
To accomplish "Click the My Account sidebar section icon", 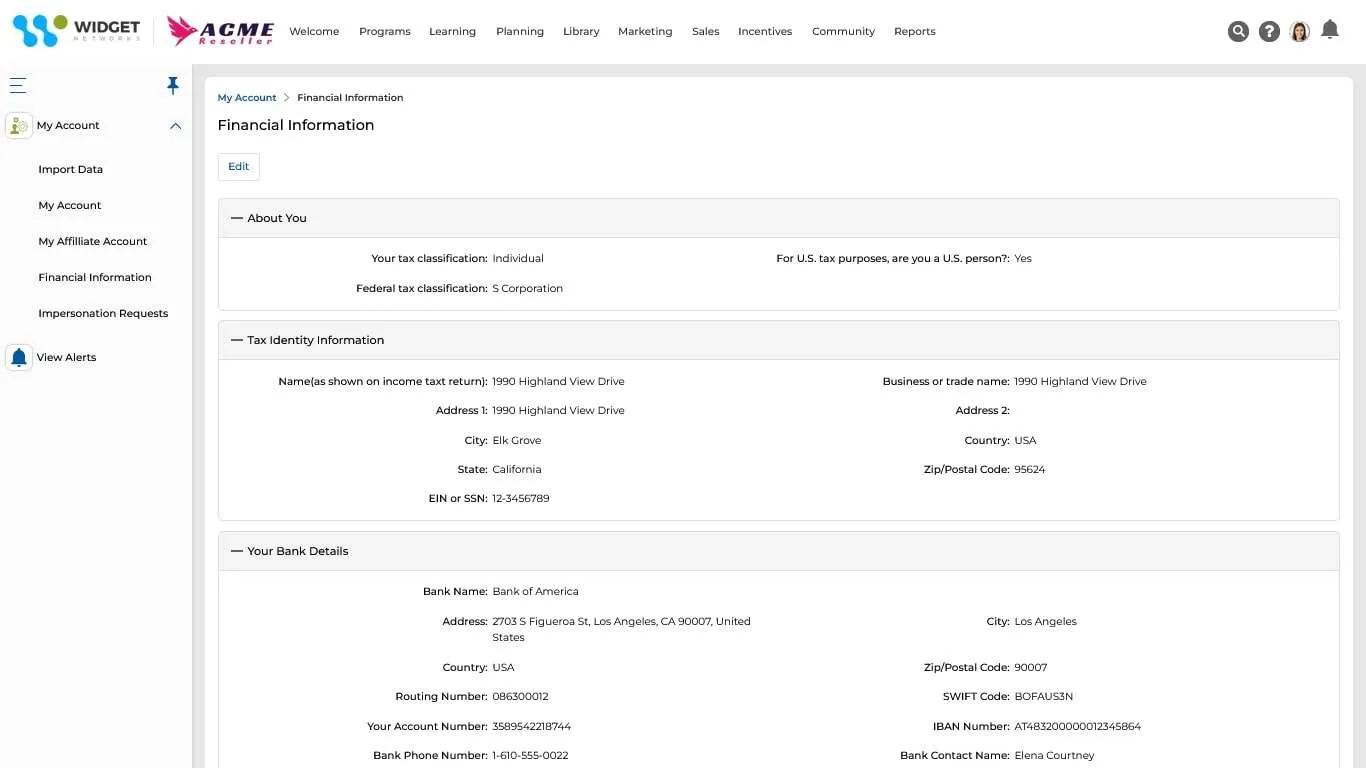I will [19, 126].
